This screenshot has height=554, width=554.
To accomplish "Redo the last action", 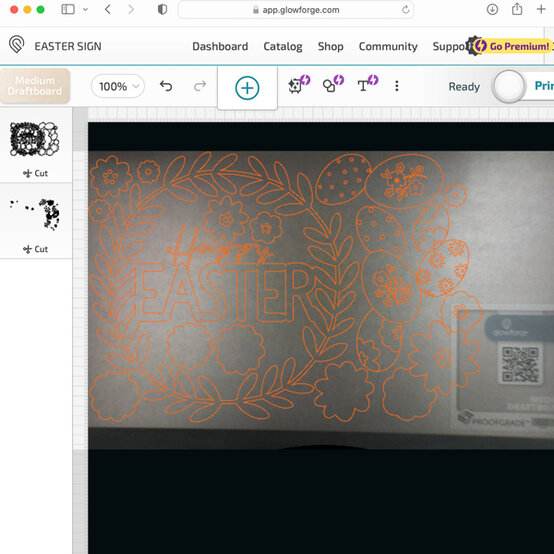I will coord(200,86).
